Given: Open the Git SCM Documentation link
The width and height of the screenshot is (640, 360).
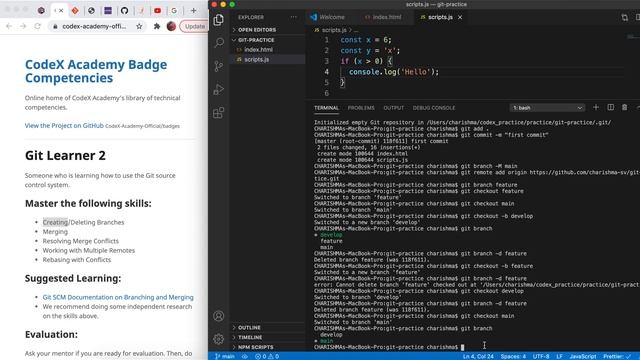Looking at the screenshot, I should (x=118, y=297).
